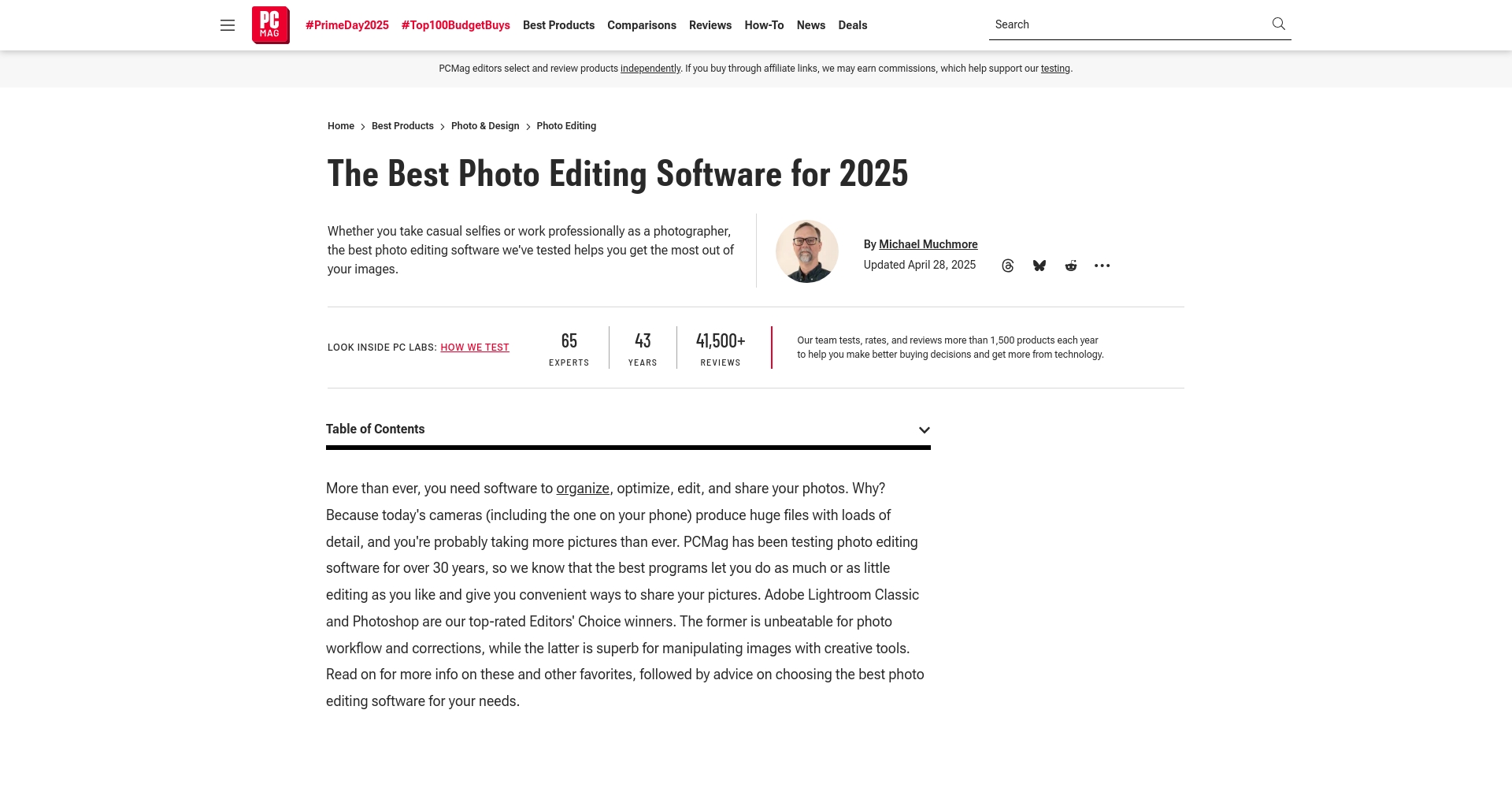This screenshot has height=788, width=1512.
Task: Click the search magnifier icon
Action: click(x=1279, y=24)
